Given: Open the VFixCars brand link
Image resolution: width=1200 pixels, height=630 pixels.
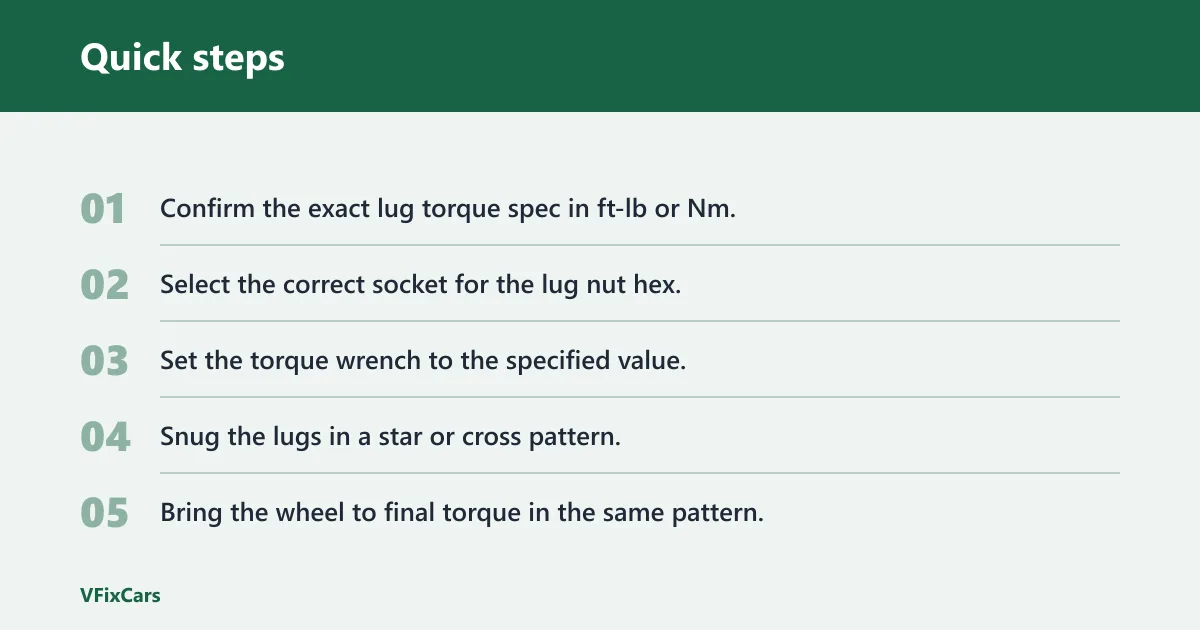Looking at the screenshot, I should 120,595.
